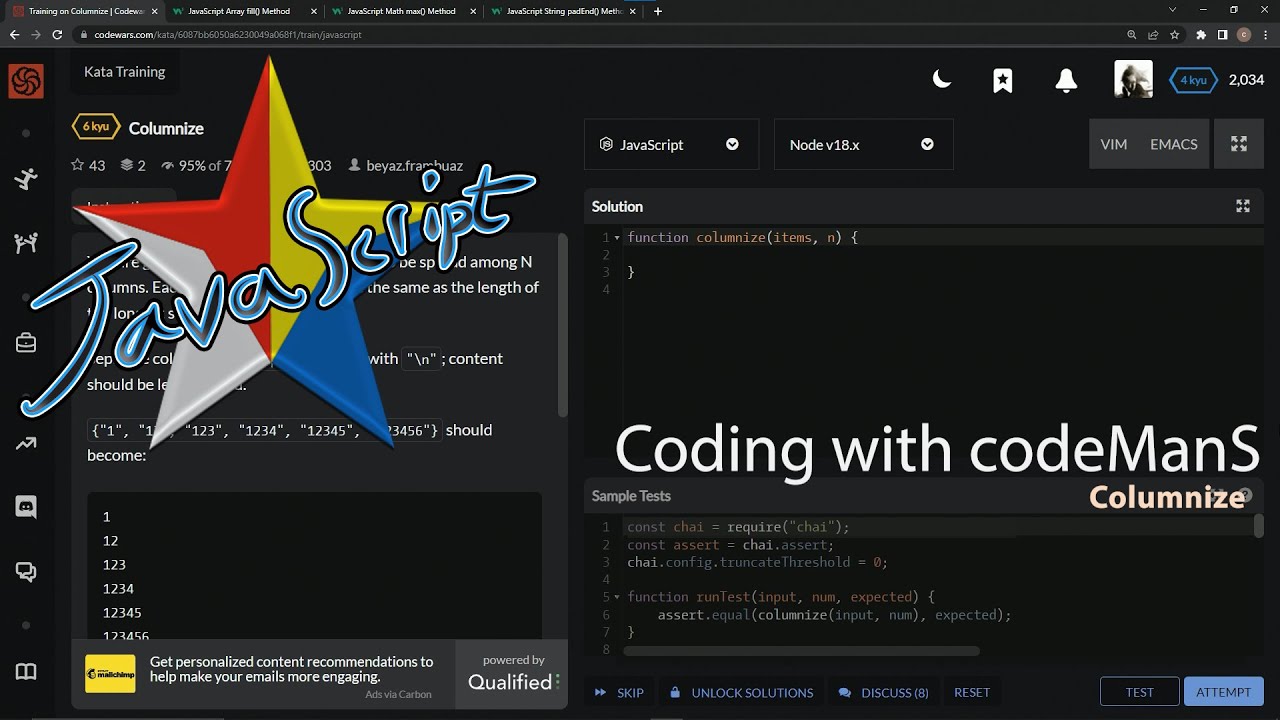Image resolution: width=1280 pixels, height=720 pixels.
Task: Open the bookmarked kata star icon
Action: pos(1003,81)
